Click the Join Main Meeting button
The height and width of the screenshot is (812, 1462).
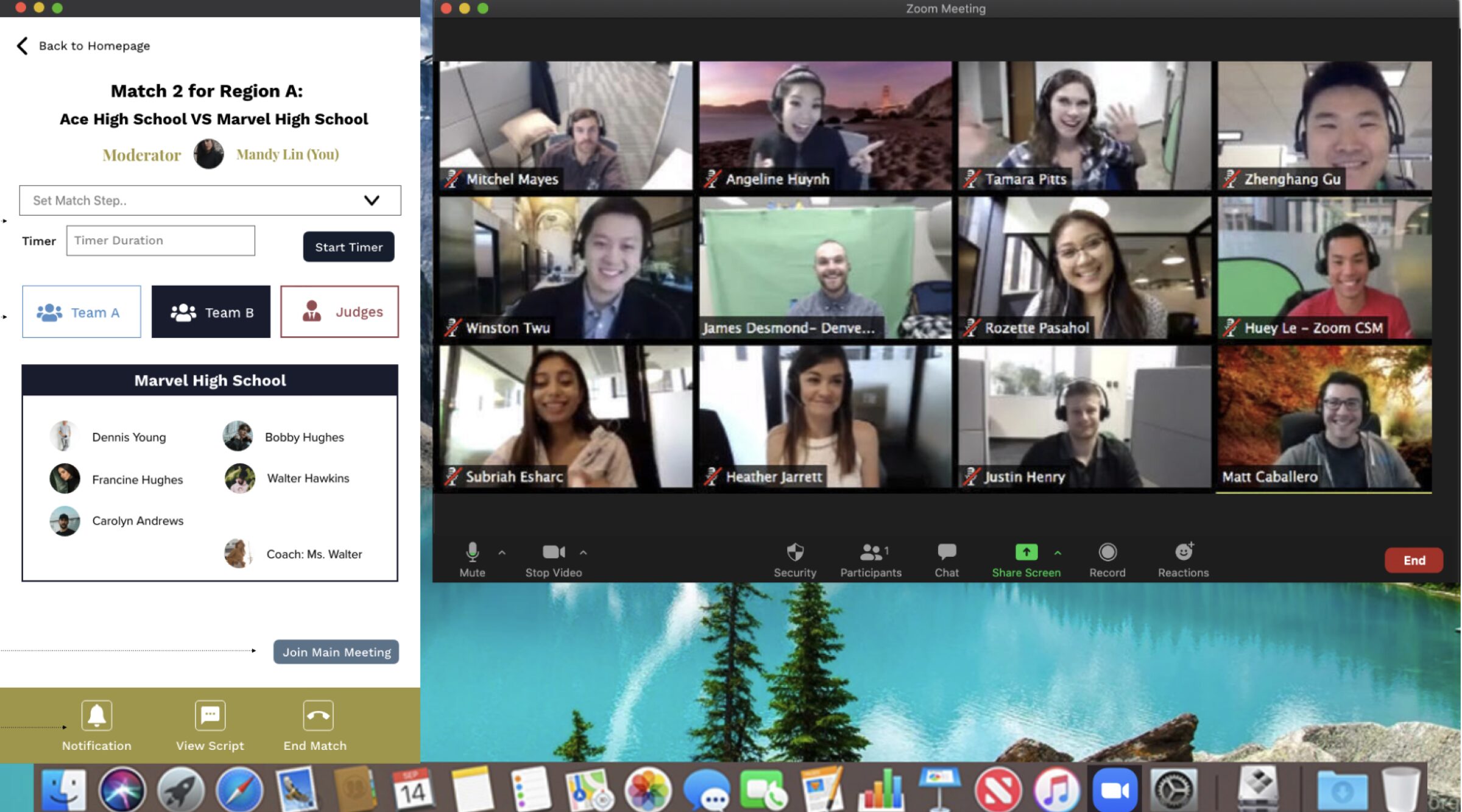coord(337,651)
